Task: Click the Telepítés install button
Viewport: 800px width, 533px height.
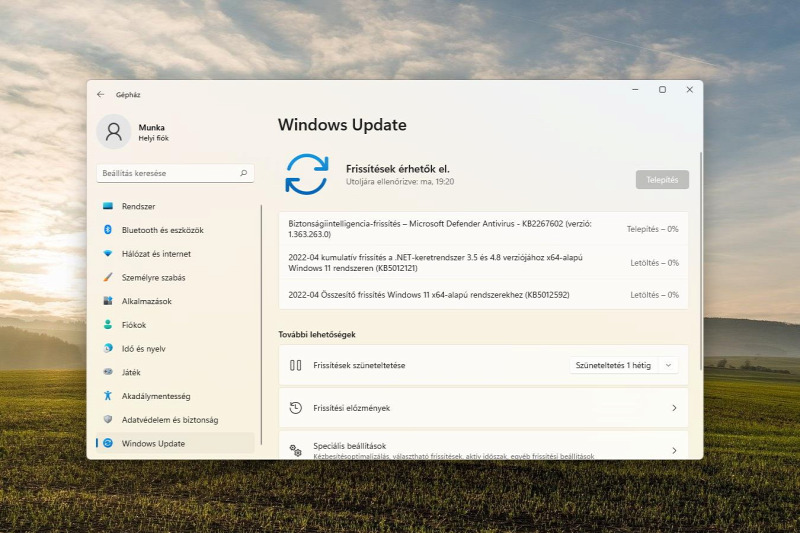Action: [x=662, y=180]
